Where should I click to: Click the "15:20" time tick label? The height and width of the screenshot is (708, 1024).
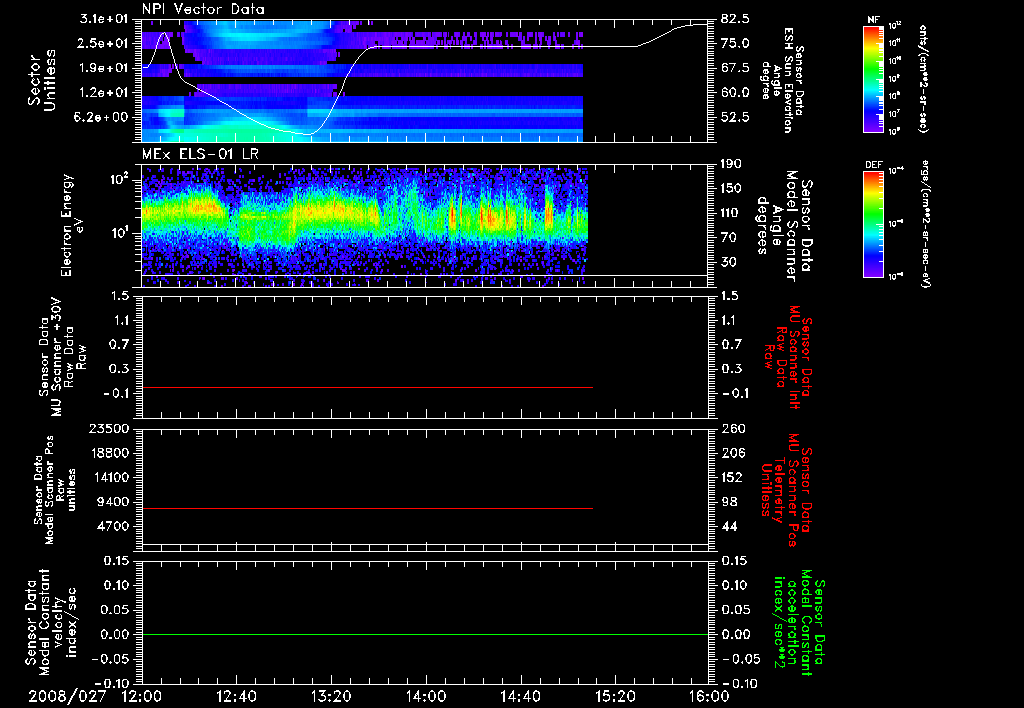coord(615,696)
